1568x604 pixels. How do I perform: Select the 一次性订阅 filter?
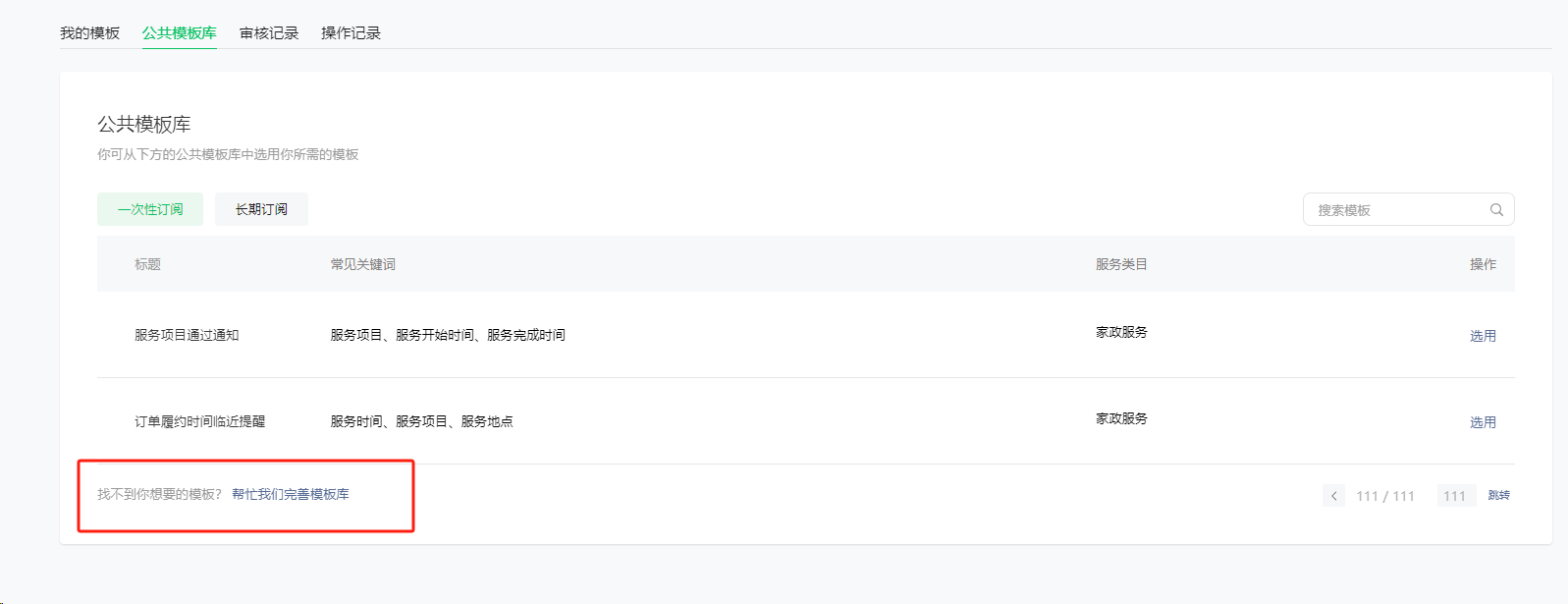click(150, 209)
